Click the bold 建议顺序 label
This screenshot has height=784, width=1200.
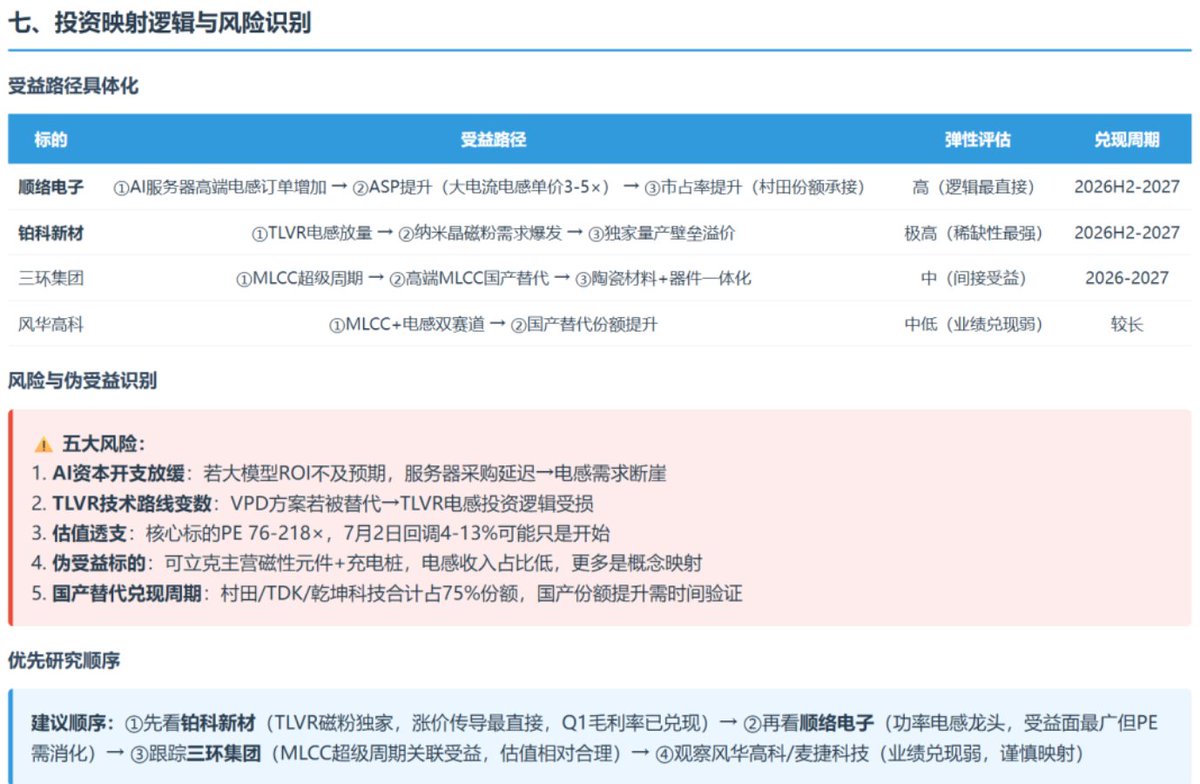(72, 723)
